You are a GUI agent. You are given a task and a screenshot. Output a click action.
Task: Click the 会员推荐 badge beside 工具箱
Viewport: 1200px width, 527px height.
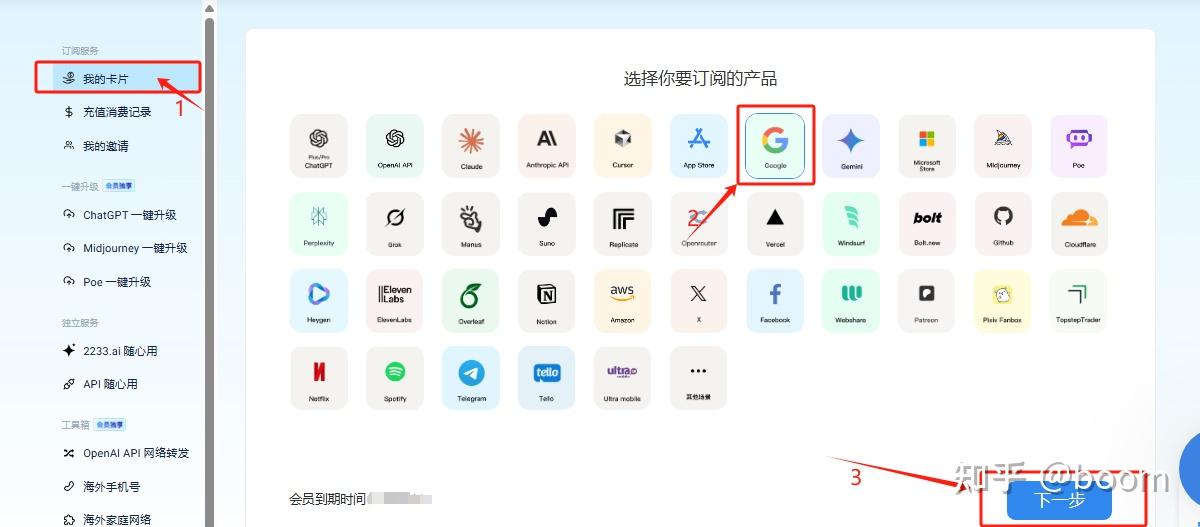110,425
